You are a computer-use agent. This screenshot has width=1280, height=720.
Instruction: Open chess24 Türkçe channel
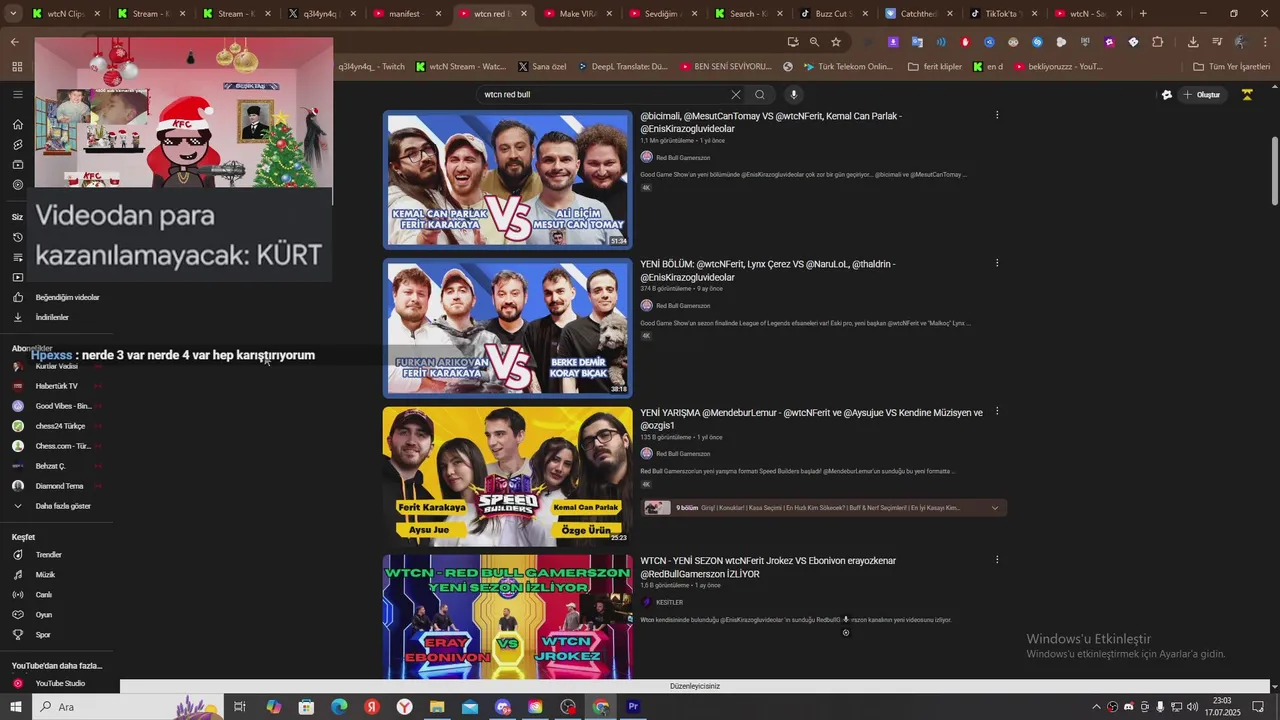[56, 426]
